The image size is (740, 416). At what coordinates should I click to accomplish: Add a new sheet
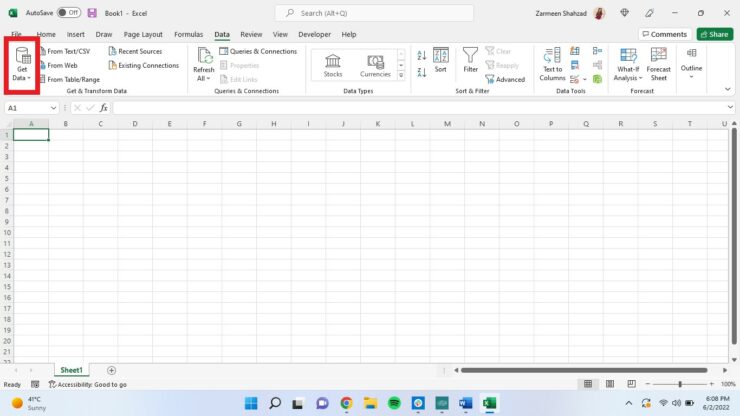coord(111,371)
